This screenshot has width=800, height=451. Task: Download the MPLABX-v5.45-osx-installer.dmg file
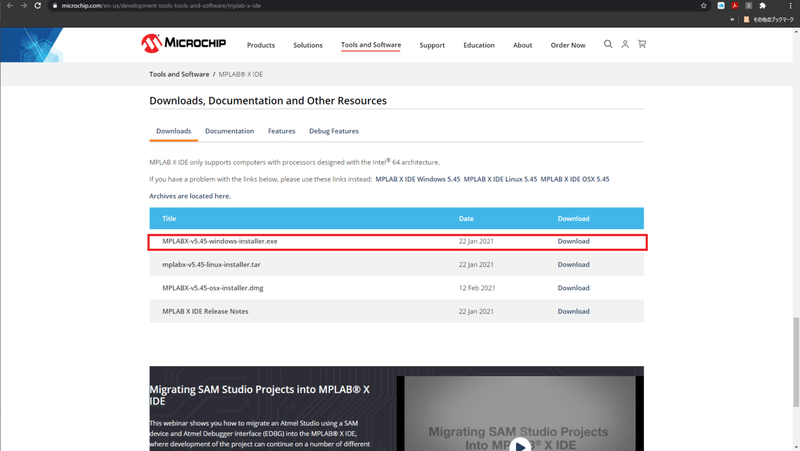click(573, 288)
